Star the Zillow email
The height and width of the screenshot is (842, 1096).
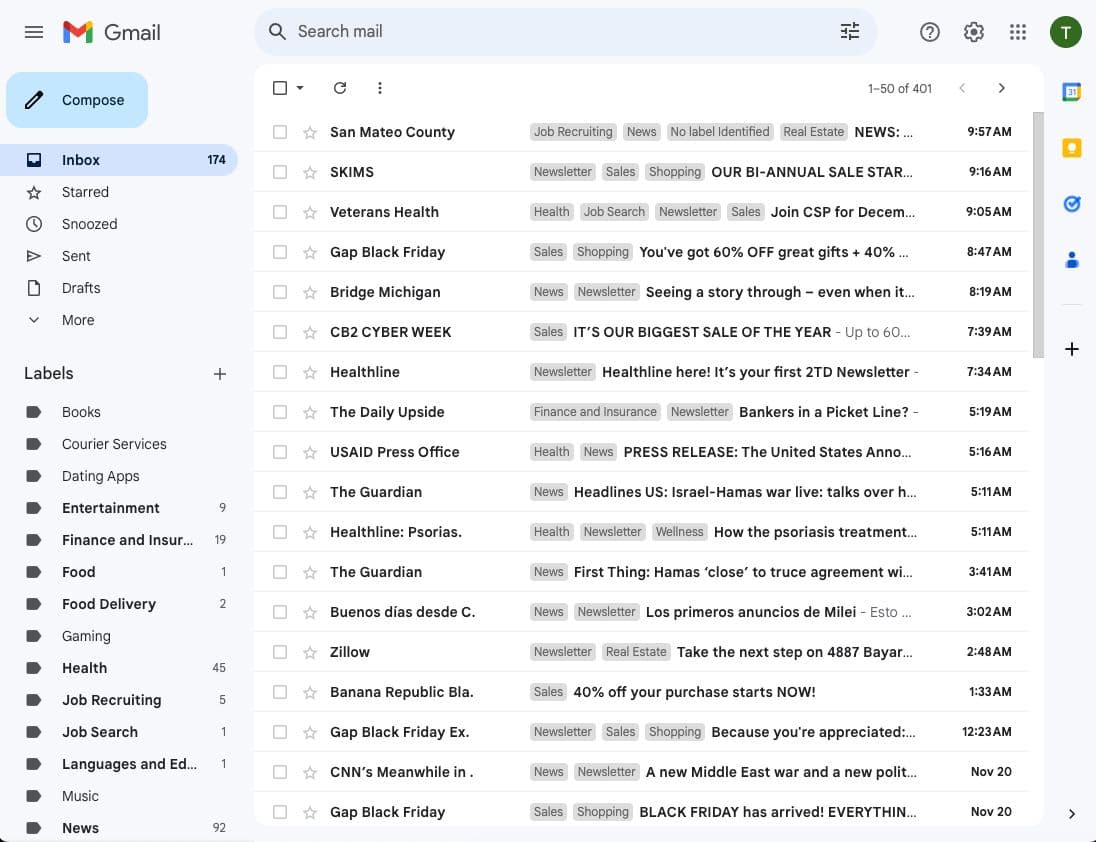pos(310,652)
